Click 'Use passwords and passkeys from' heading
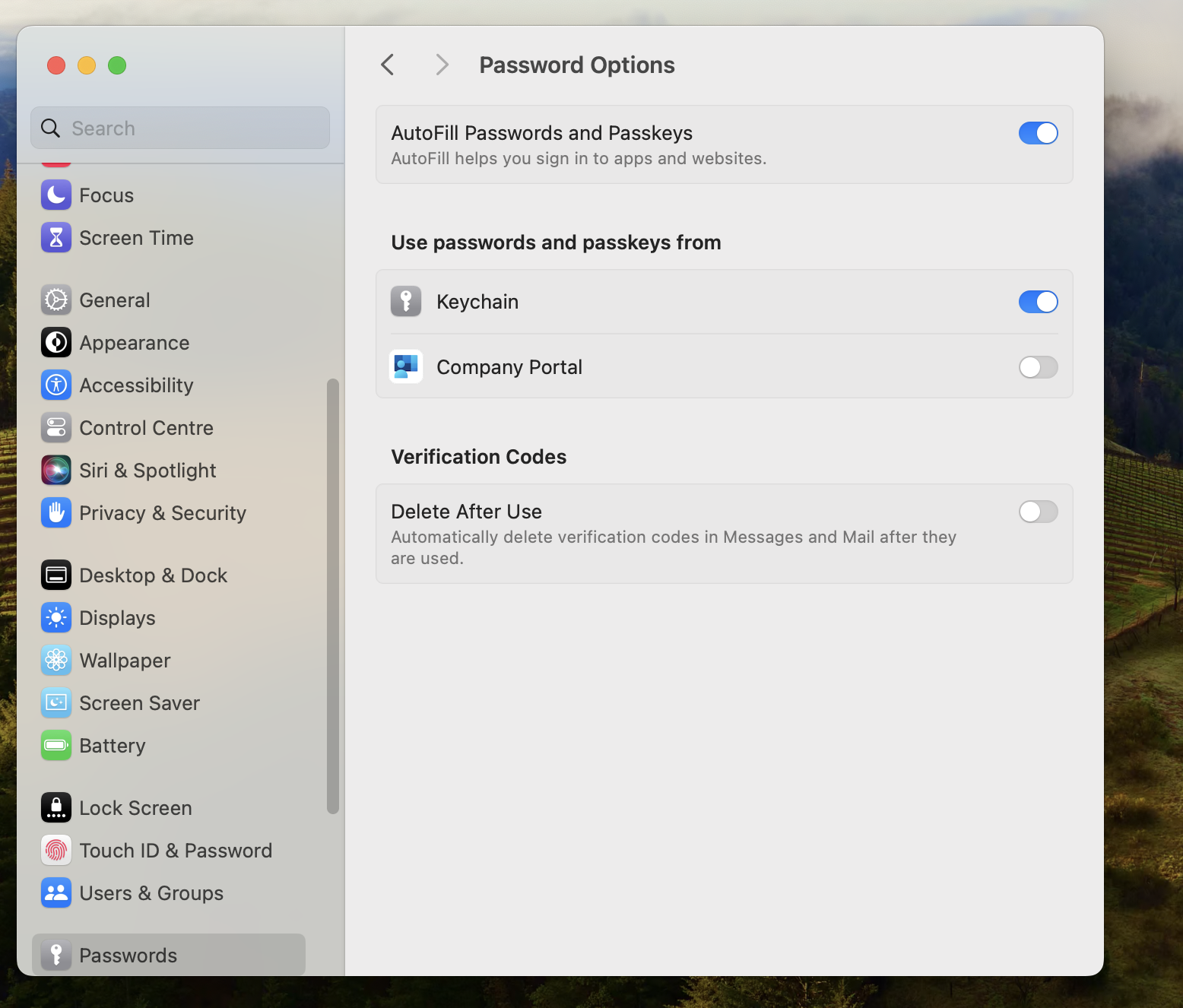 tap(557, 242)
